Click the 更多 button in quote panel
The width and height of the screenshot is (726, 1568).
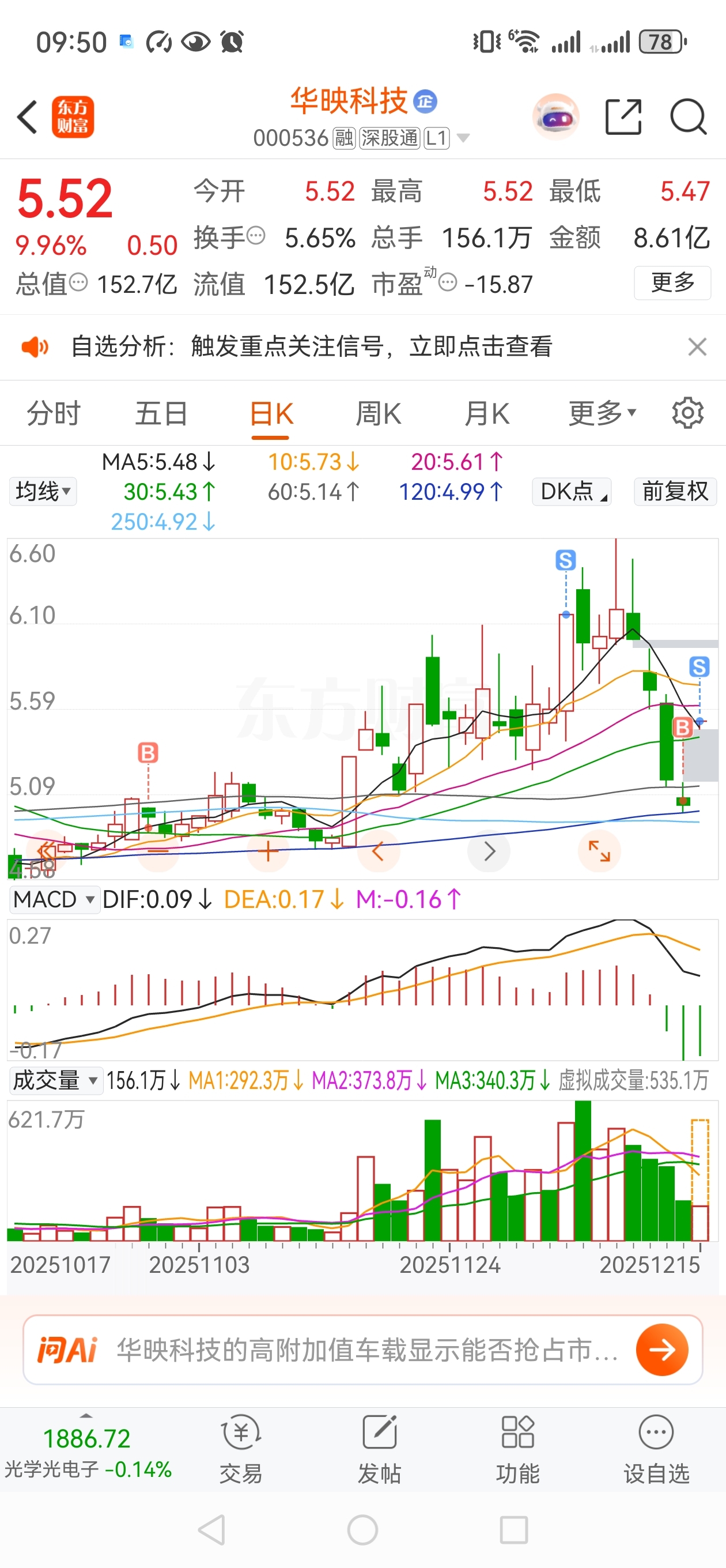pos(672,282)
